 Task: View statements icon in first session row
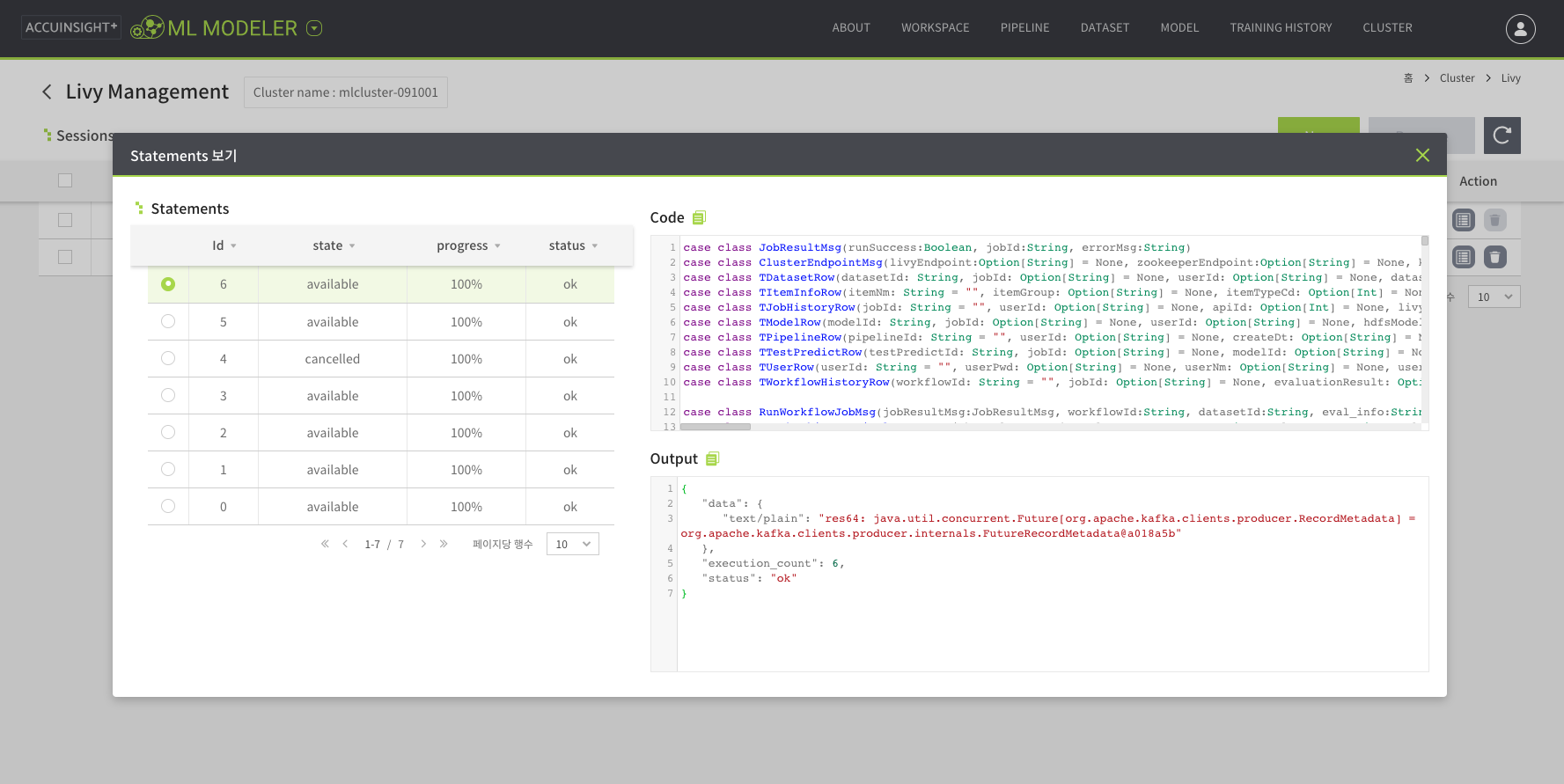click(1464, 220)
